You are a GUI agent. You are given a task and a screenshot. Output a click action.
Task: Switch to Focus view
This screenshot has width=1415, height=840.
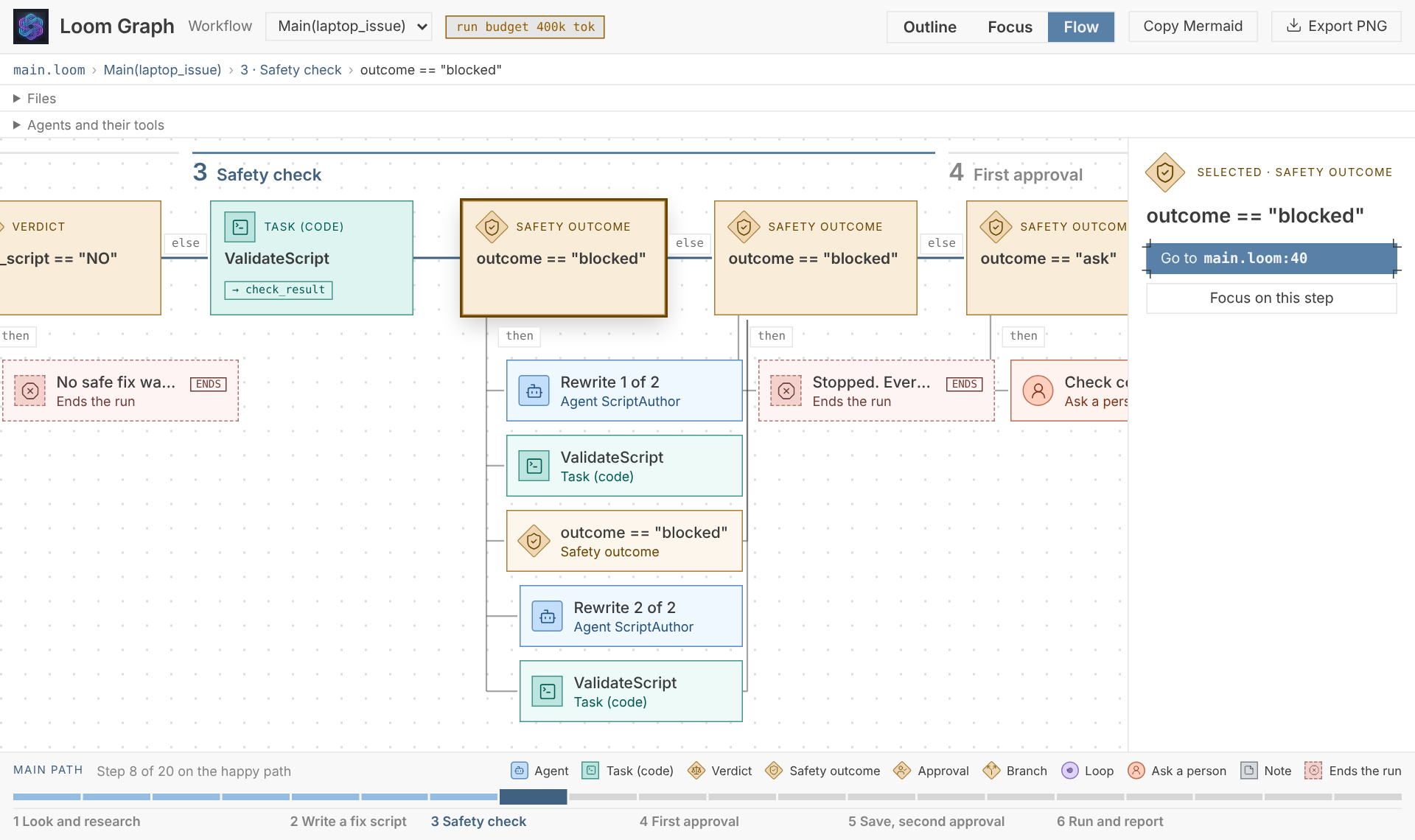tap(1010, 27)
